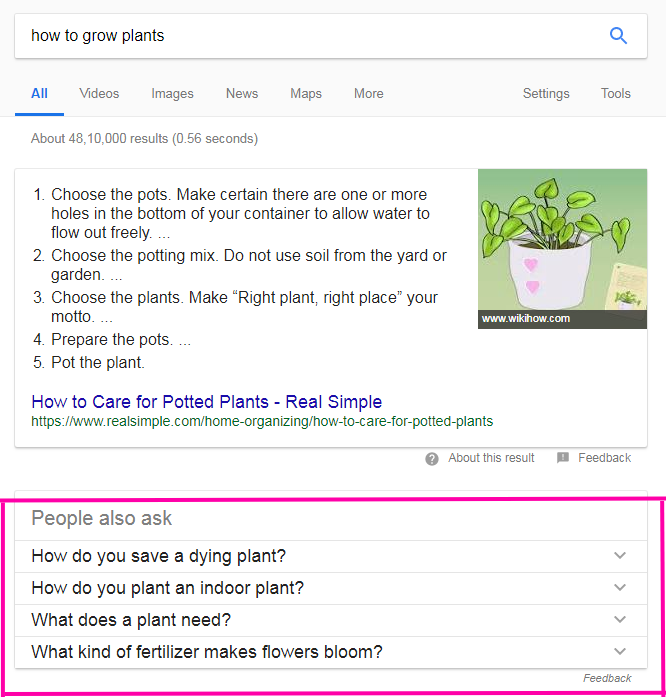The height and width of the screenshot is (697, 666).
Task: Click the italic Feedback link below questions
Action: (607, 678)
